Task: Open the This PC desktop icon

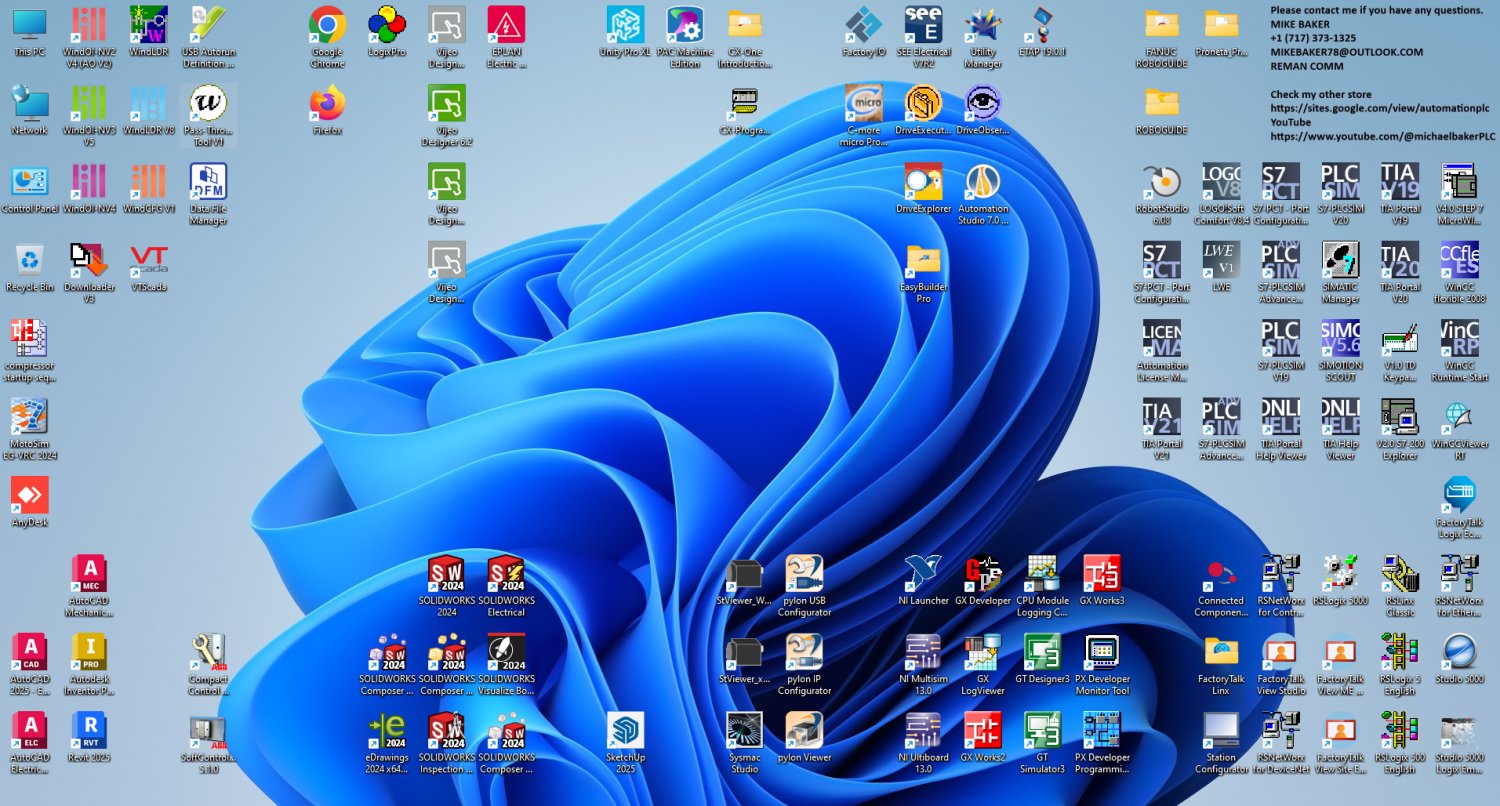Action: 30,31
